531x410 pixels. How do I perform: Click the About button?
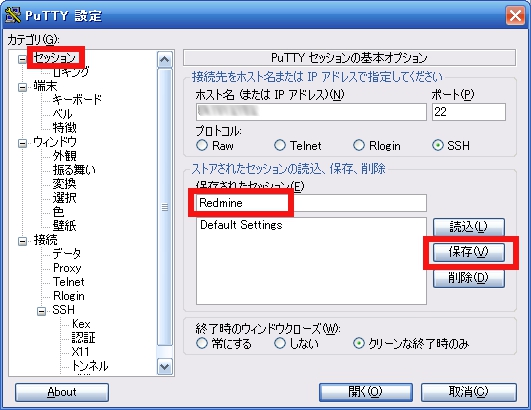(62, 392)
